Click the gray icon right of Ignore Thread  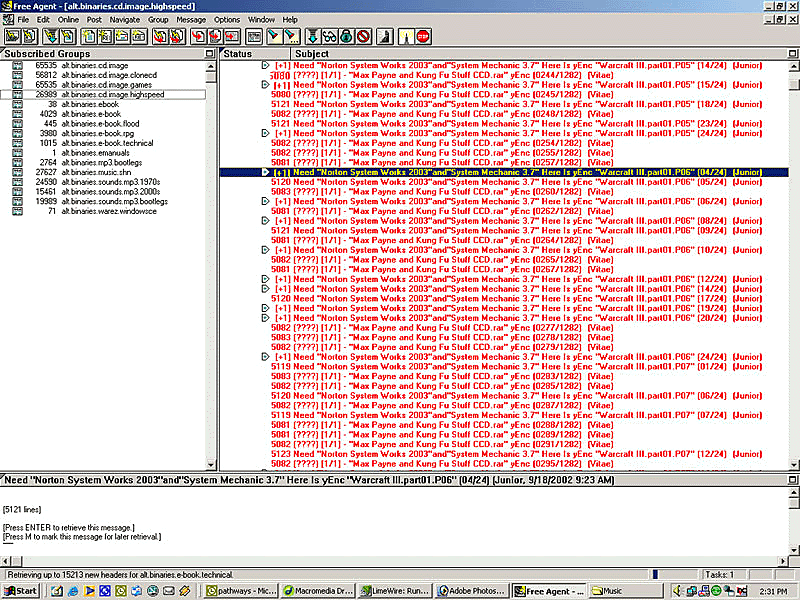(x=385, y=36)
